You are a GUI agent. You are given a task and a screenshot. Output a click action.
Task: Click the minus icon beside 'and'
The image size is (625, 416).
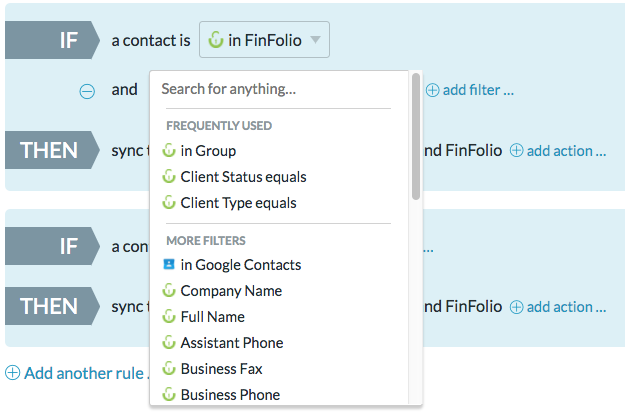pyautogui.click(x=87, y=90)
